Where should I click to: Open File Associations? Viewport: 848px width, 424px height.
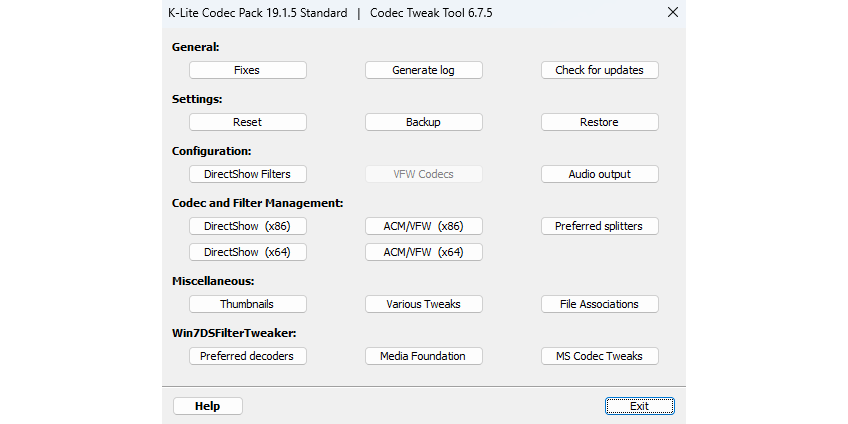[599, 304]
